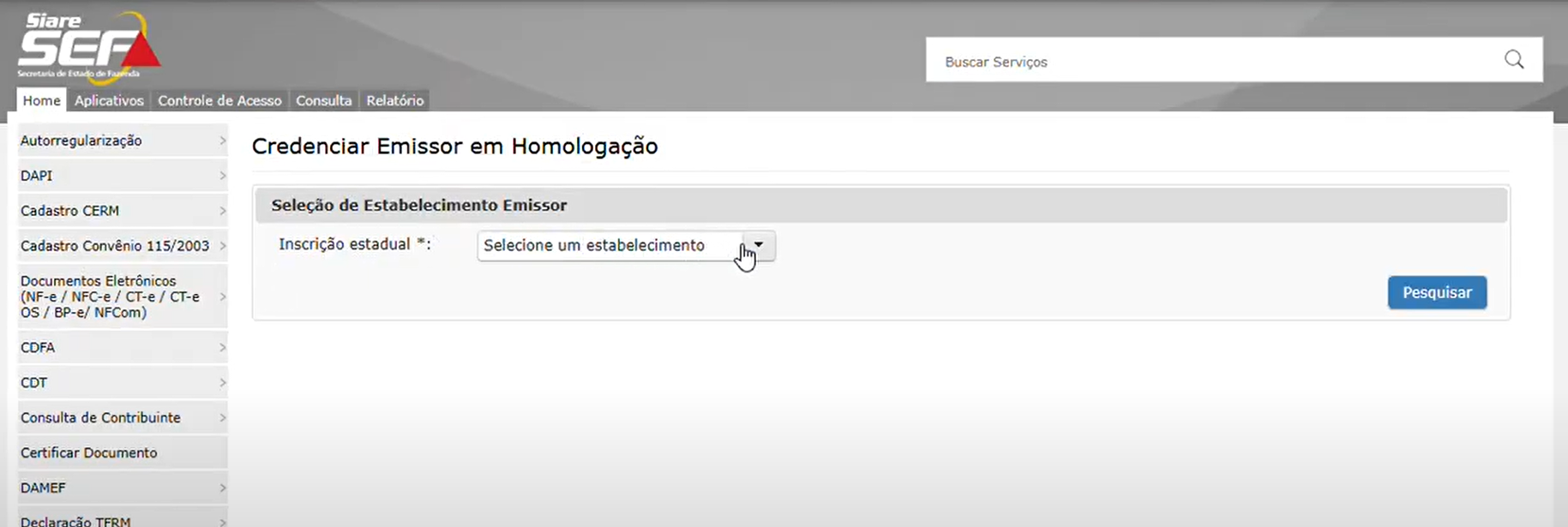Open Consulta de Contribuinte menu
This screenshot has height=527, width=1568.
(123, 417)
